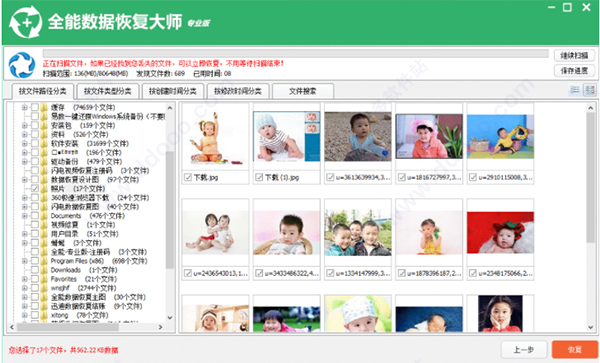Click the green recovery logo icon

26,22
